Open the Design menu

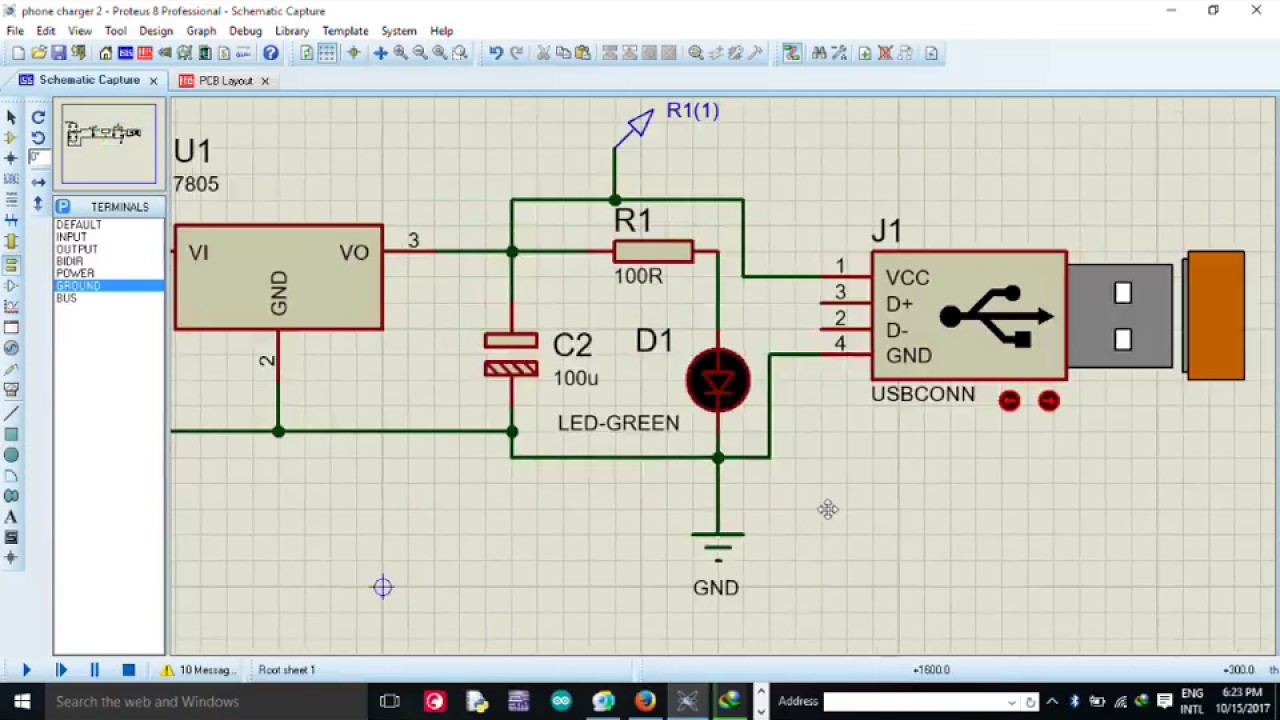(x=156, y=31)
